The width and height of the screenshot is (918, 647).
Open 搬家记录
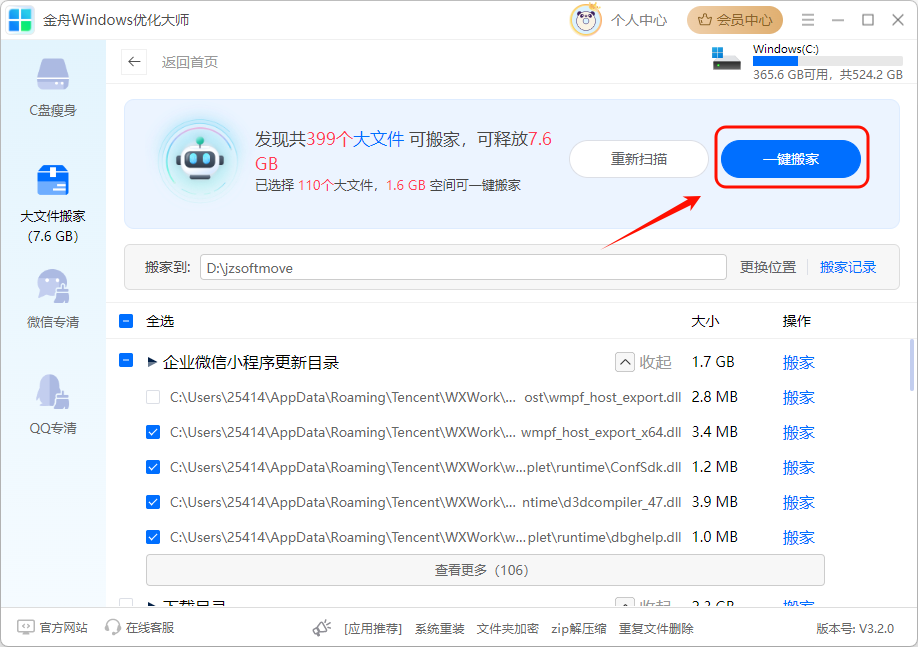tap(848, 267)
